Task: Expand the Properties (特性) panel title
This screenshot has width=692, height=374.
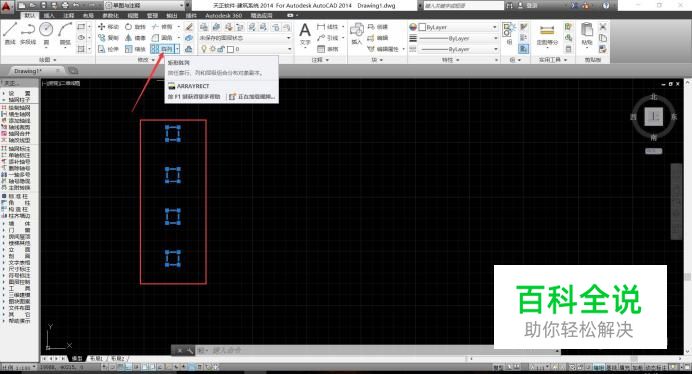Action: tap(450, 60)
